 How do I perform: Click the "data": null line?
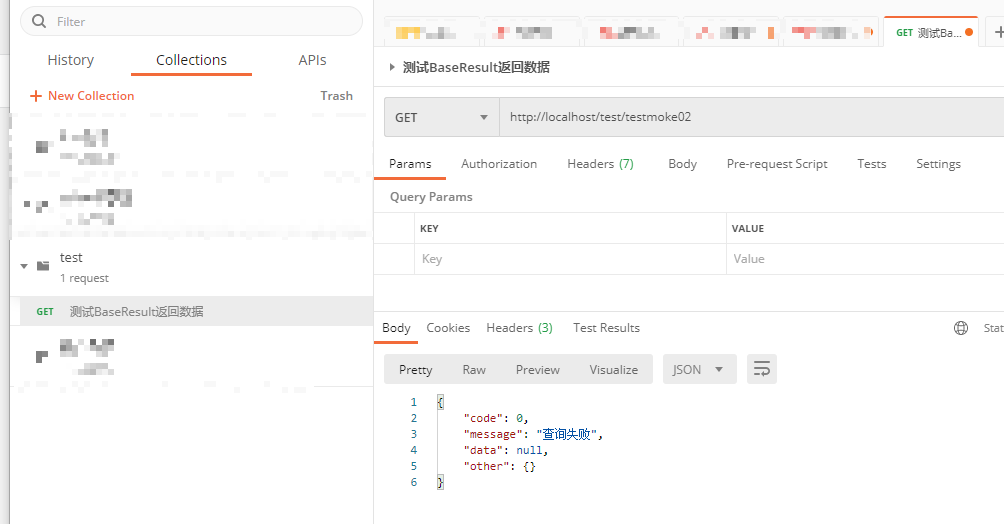tap(506, 450)
